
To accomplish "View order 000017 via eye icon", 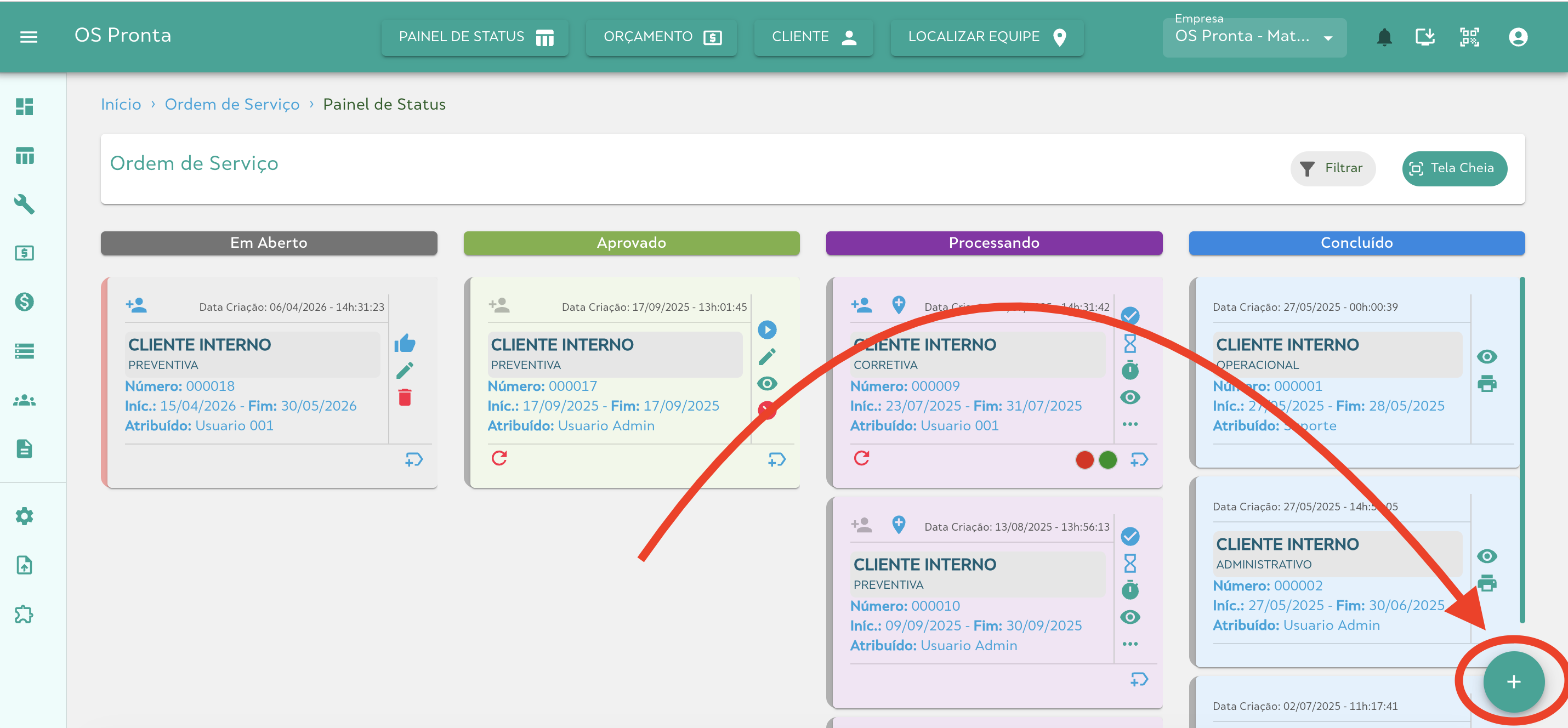I will click(x=766, y=384).
